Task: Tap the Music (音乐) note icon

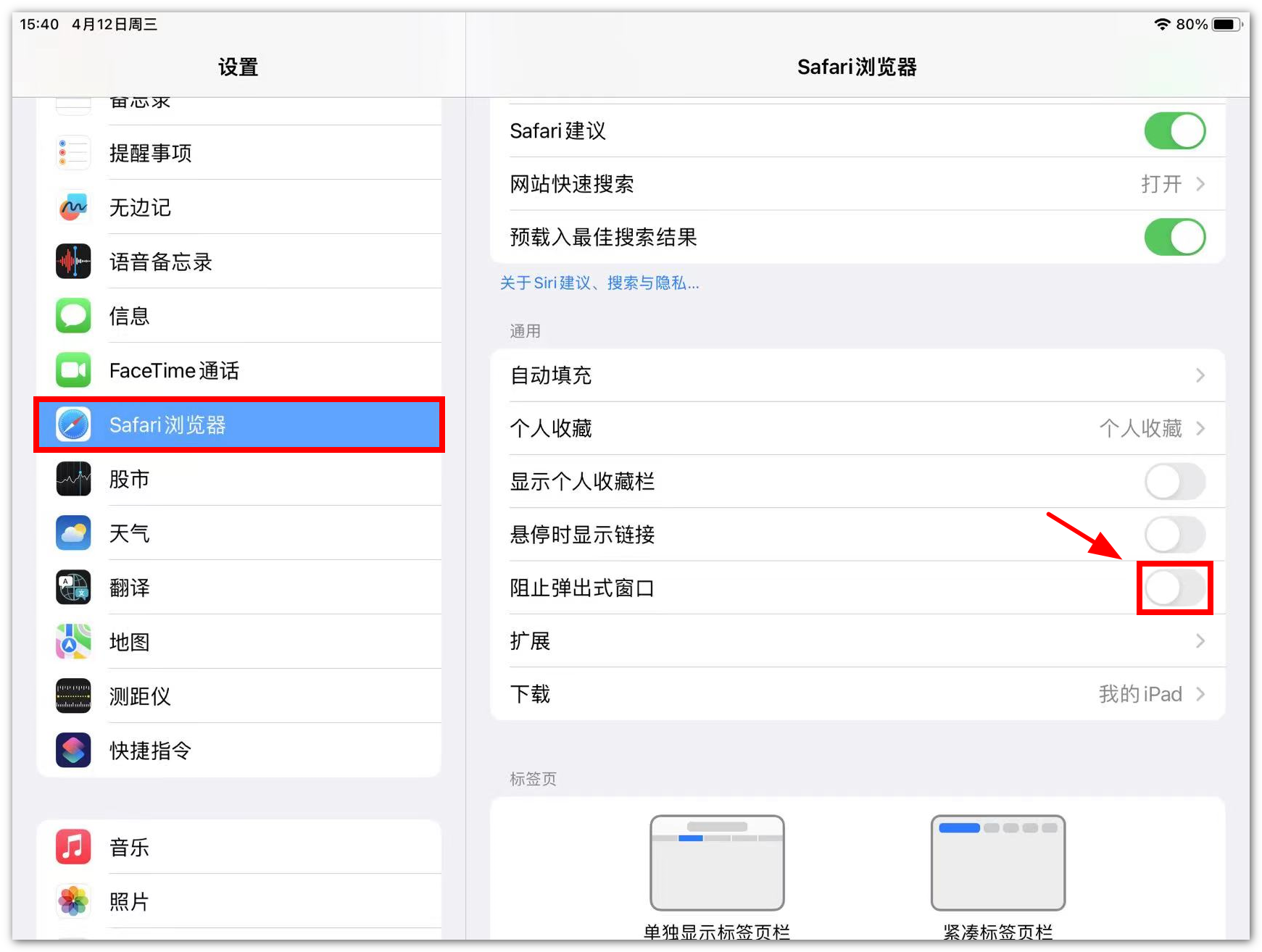Action: pos(73,847)
